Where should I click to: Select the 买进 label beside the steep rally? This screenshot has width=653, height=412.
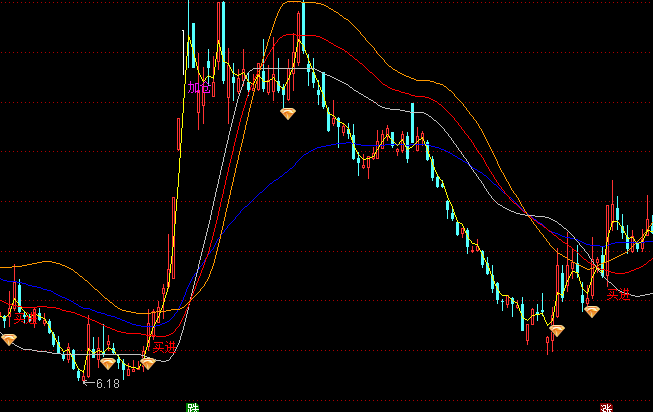[x=162, y=346]
